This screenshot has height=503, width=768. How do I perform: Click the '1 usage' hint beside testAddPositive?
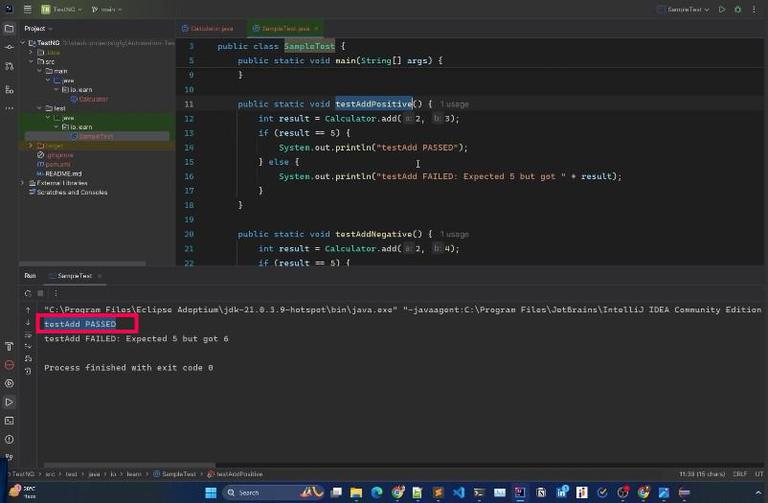[454, 104]
